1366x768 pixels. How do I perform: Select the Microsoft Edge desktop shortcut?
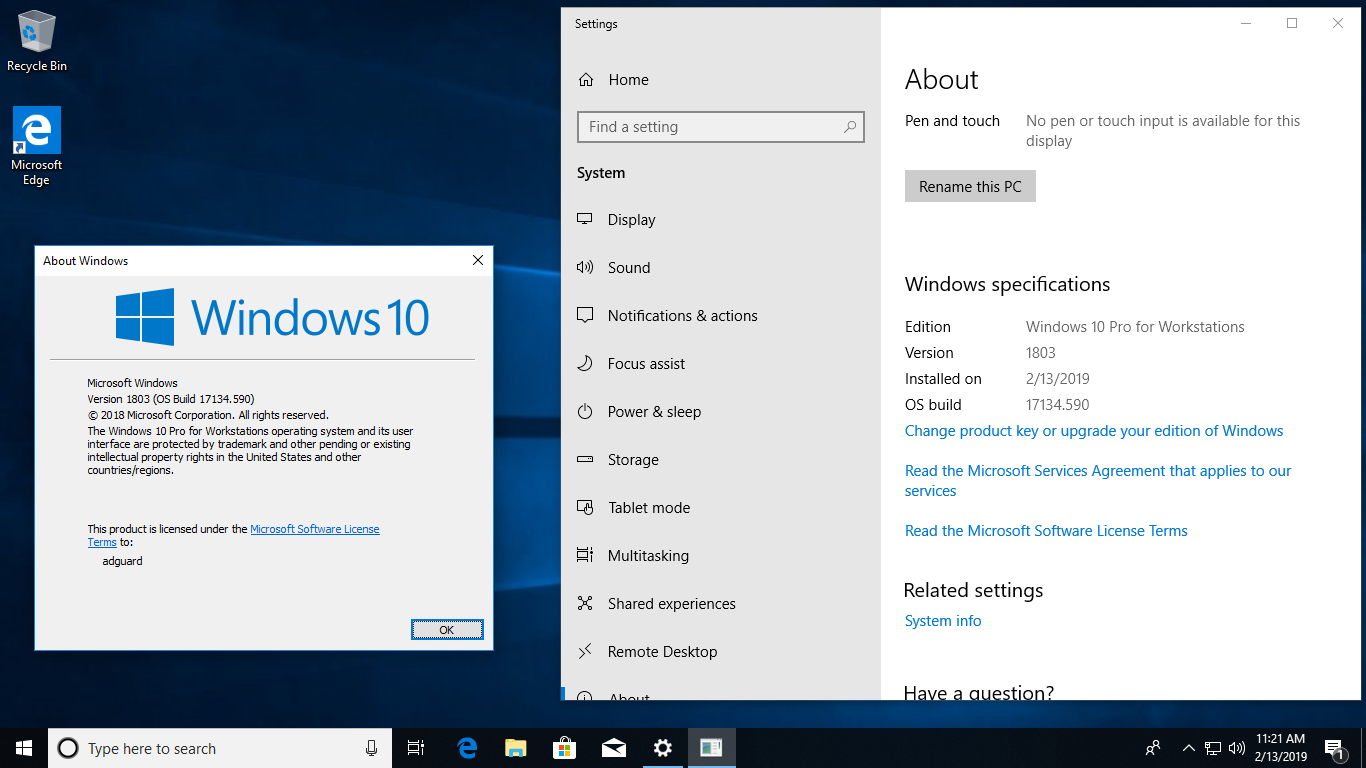(x=37, y=146)
